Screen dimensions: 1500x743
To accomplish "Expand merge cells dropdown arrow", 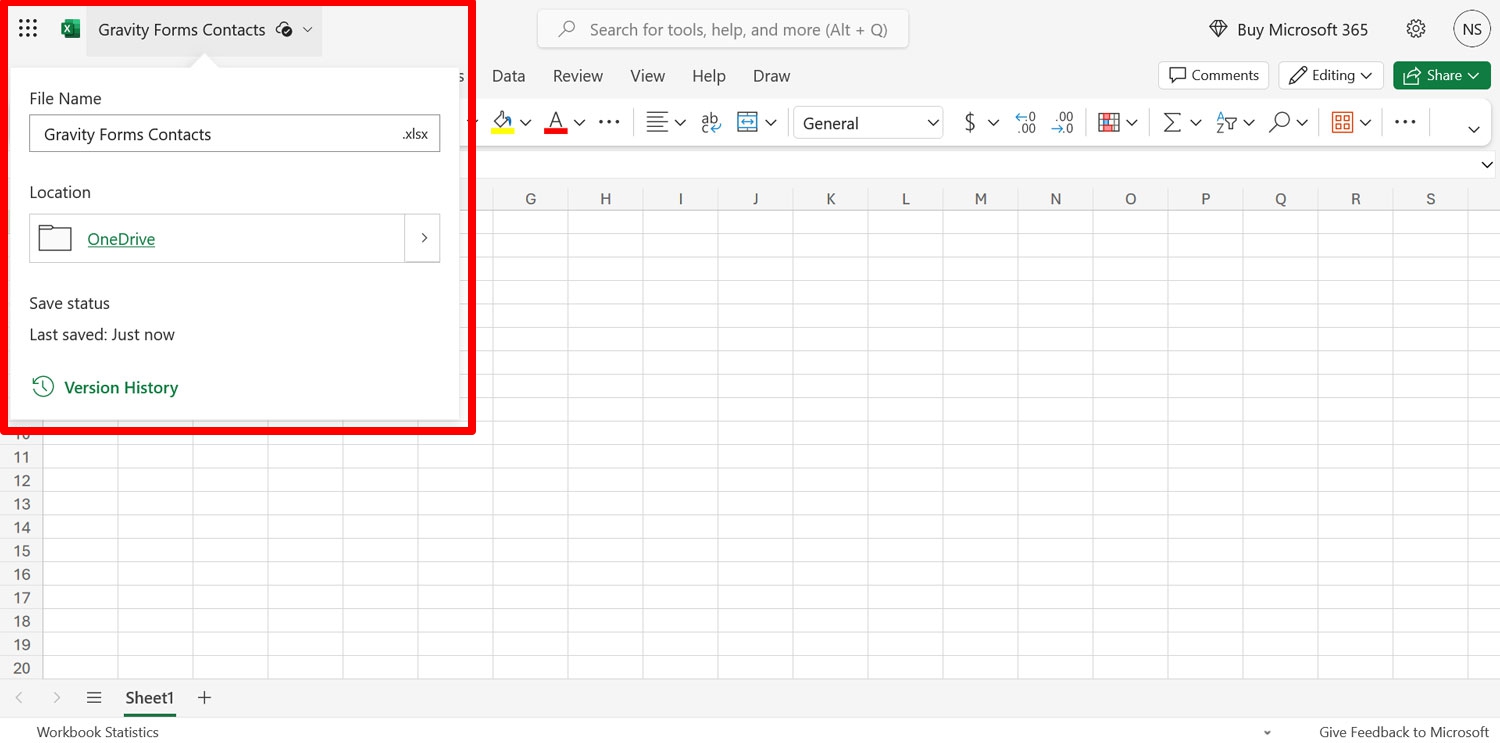I will [771, 123].
